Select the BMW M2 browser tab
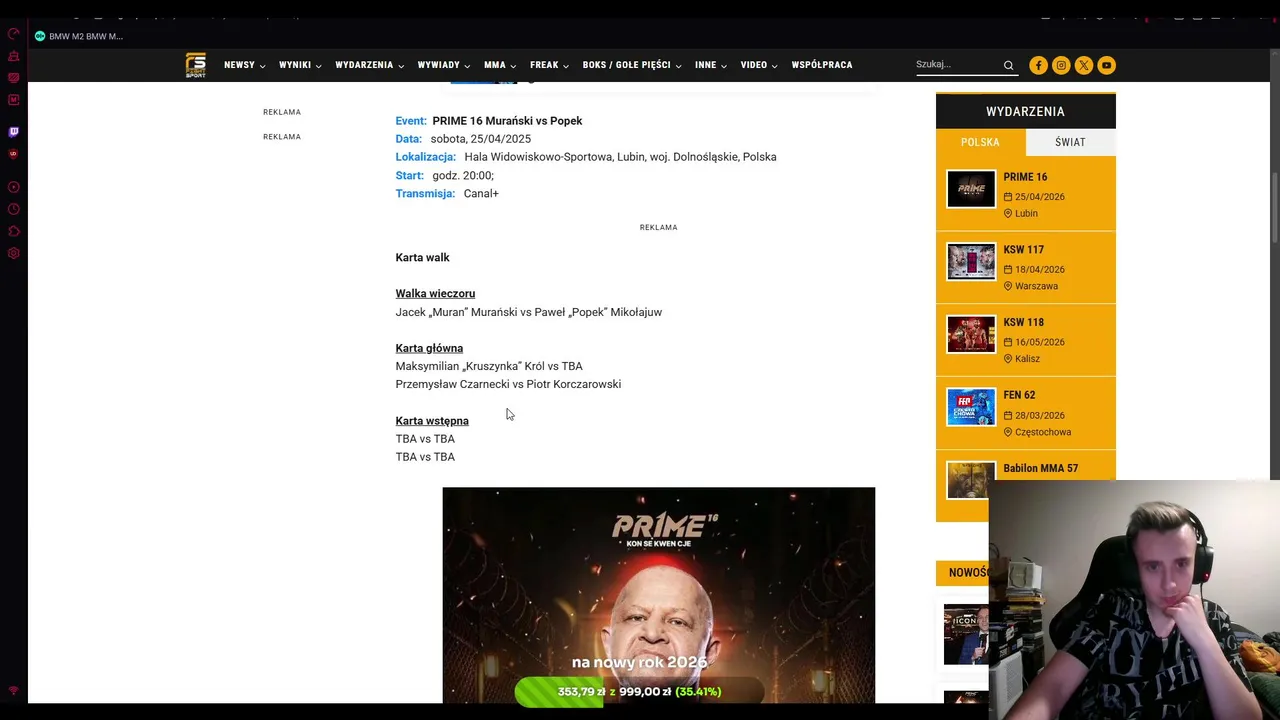 coord(80,36)
